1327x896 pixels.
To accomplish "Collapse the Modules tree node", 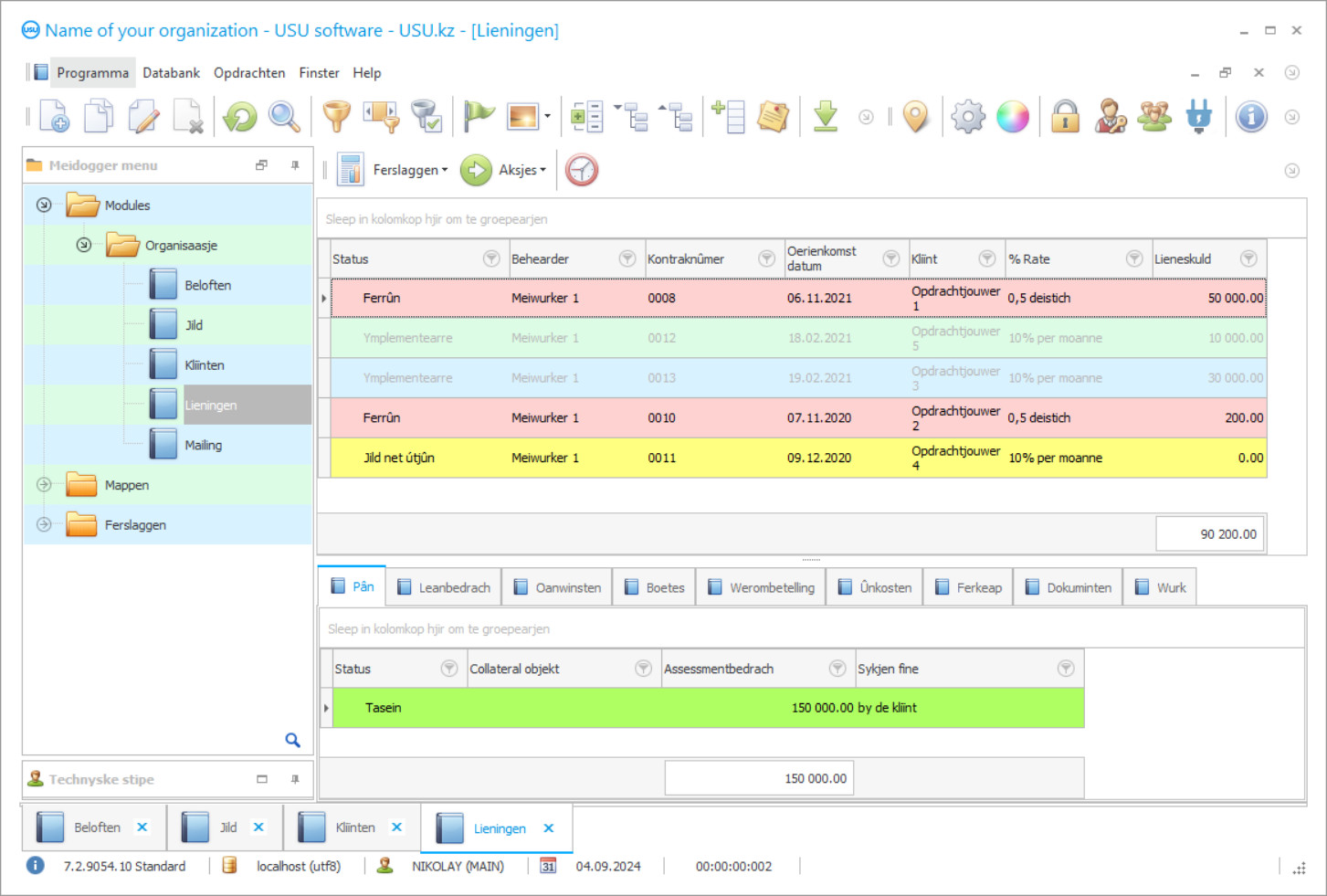I will (44, 206).
